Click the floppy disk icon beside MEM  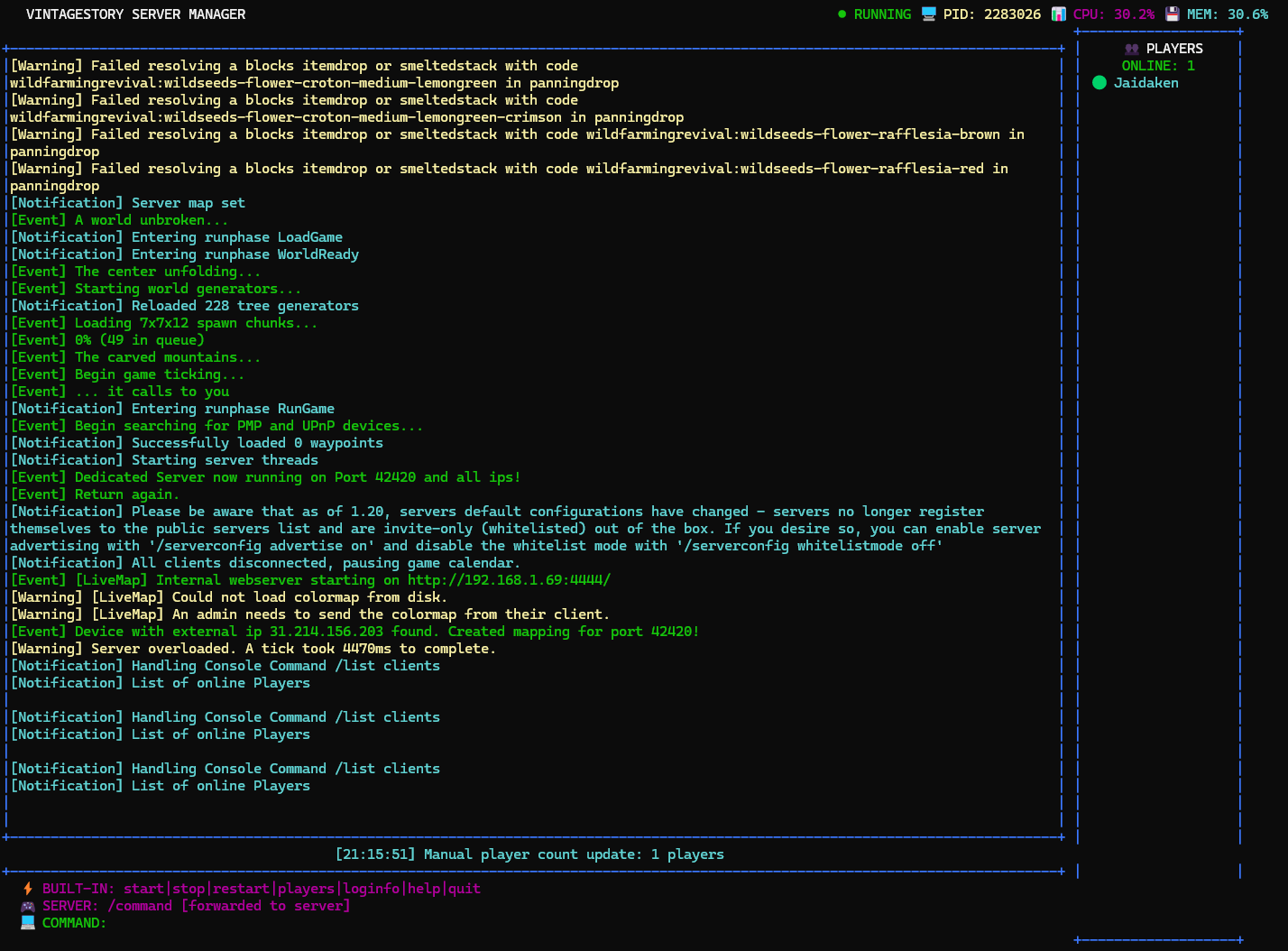[x=1172, y=14]
